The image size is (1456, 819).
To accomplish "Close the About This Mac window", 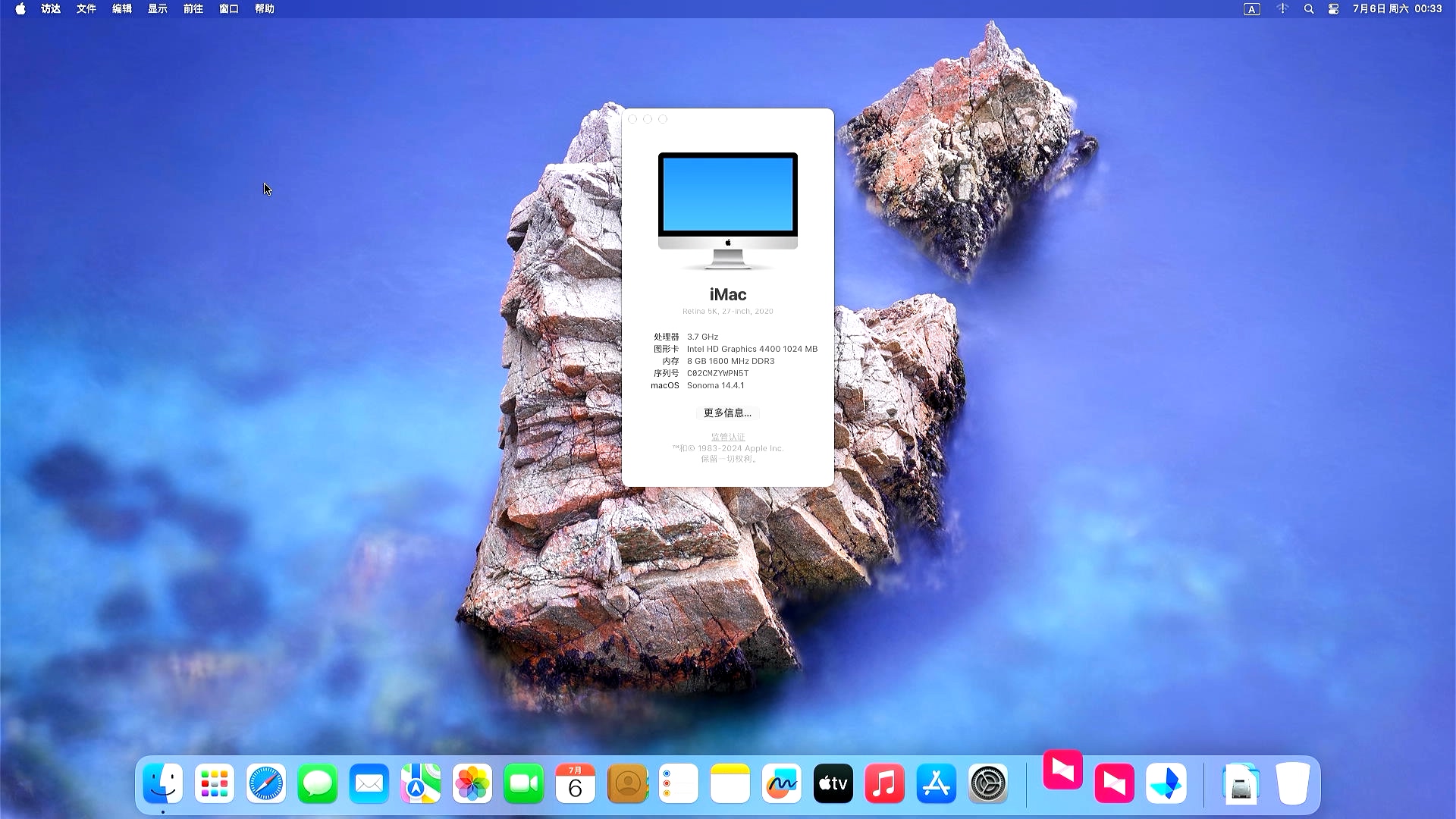I will [632, 119].
